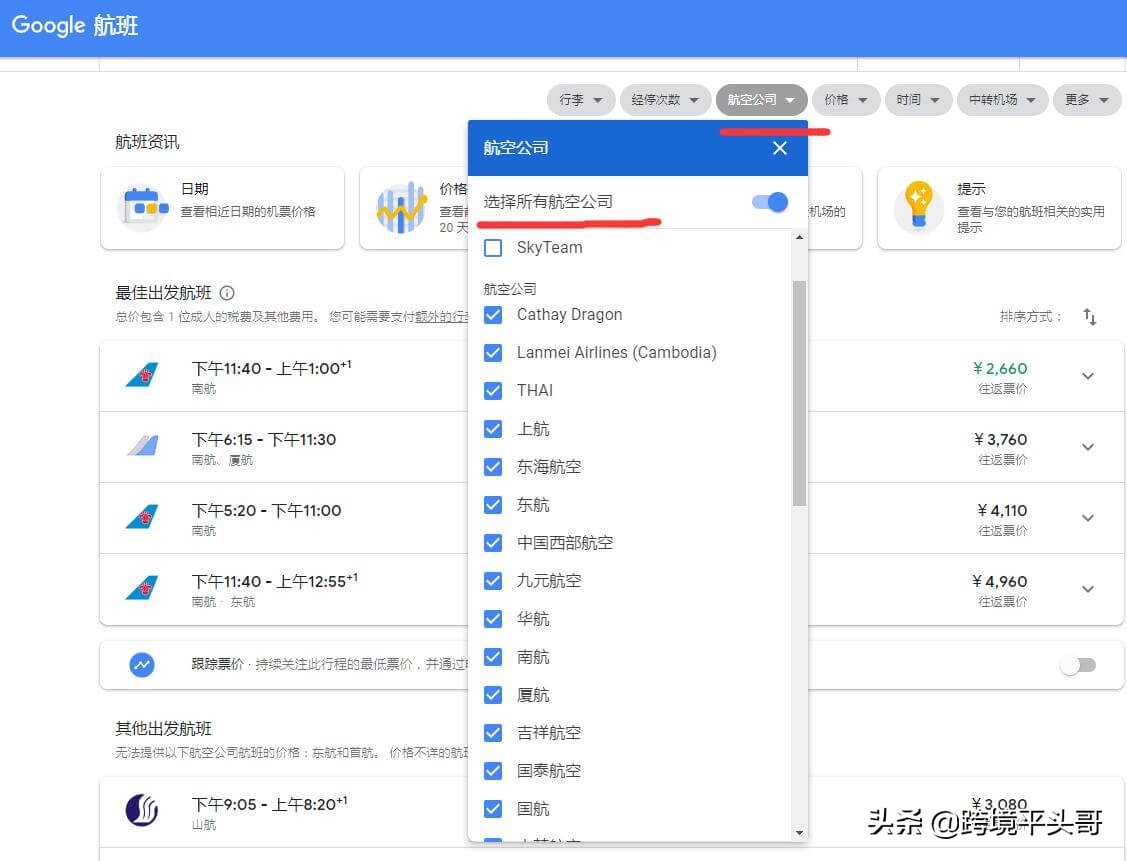The image size is (1127, 861).
Task: Open the 时间 filter menu
Action: pos(918,100)
